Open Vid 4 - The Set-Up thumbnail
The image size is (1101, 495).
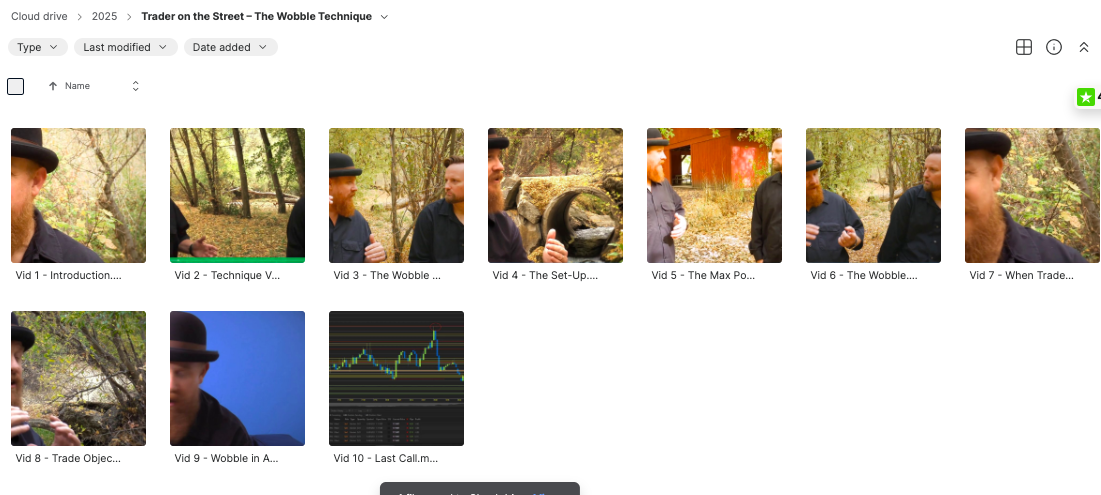click(x=555, y=195)
